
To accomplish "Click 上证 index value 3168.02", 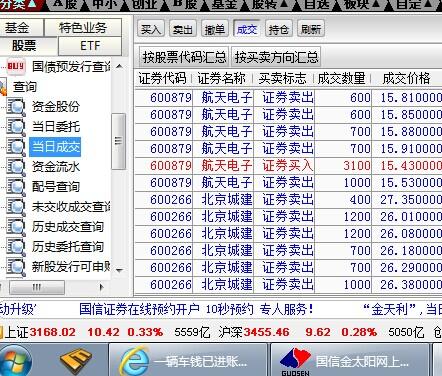I will point(53,332).
